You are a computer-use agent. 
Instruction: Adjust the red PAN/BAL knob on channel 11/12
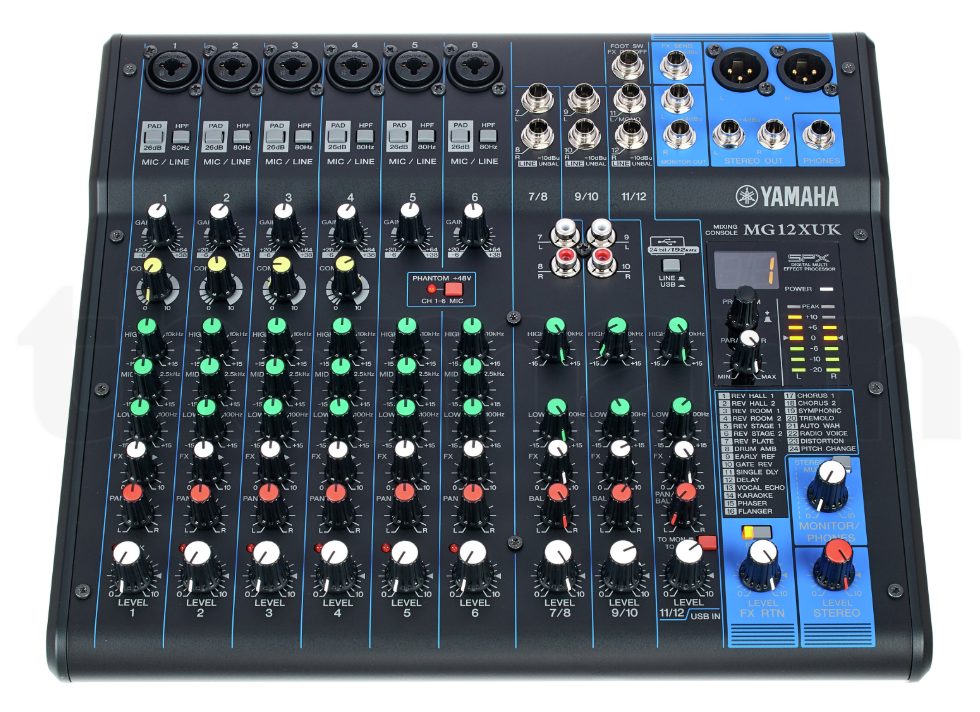point(684,504)
